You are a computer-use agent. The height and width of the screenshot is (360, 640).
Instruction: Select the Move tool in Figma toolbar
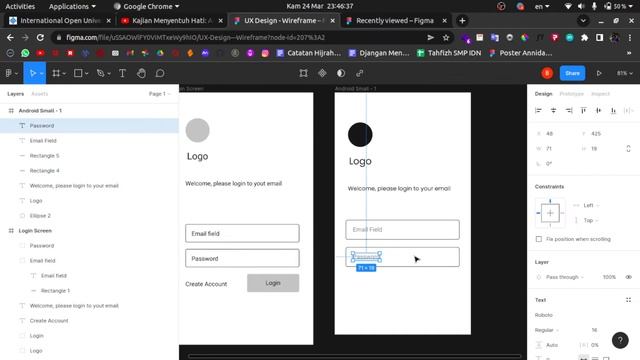coord(32,73)
